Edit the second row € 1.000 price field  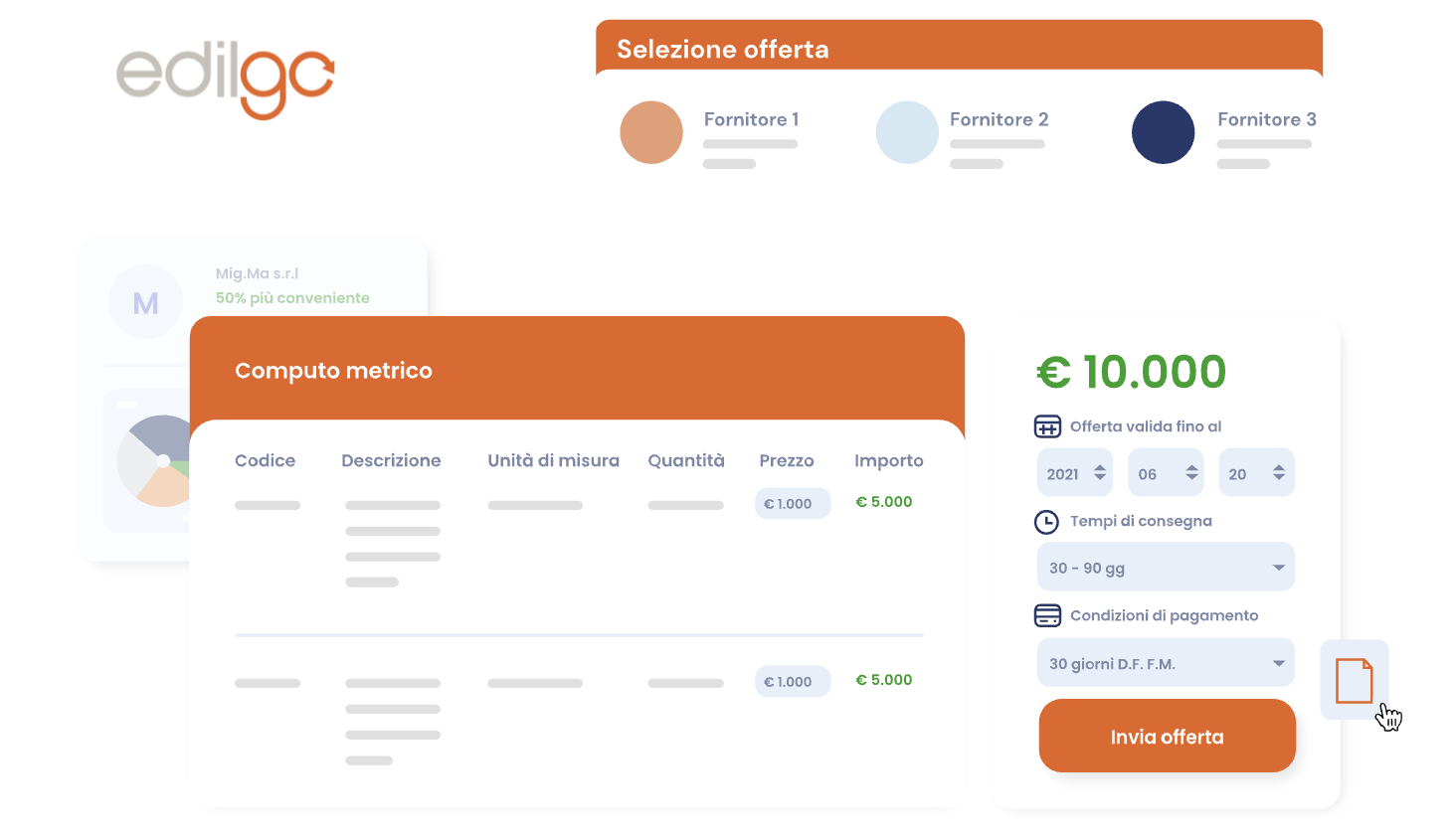[x=793, y=682]
